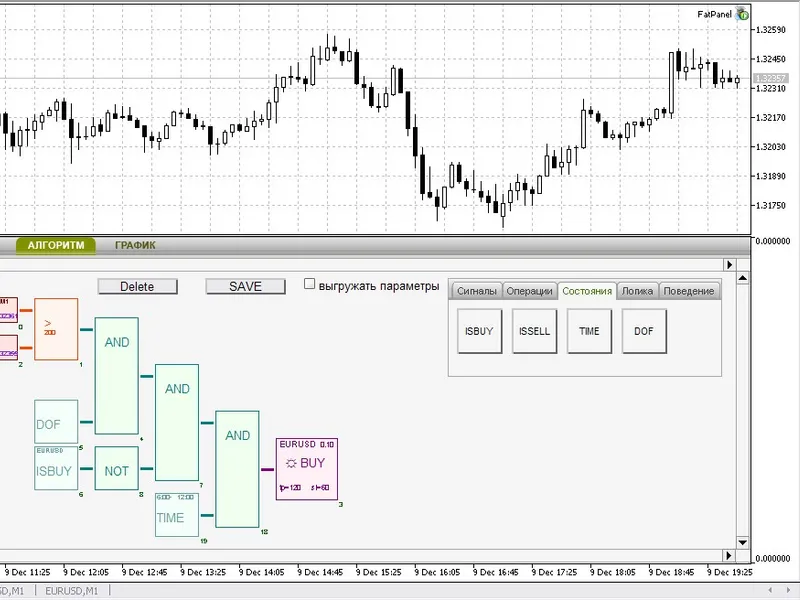Select the greater-than 200 comparison block
This screenshot has width=800, height=600.
click(x=56, y=330)
